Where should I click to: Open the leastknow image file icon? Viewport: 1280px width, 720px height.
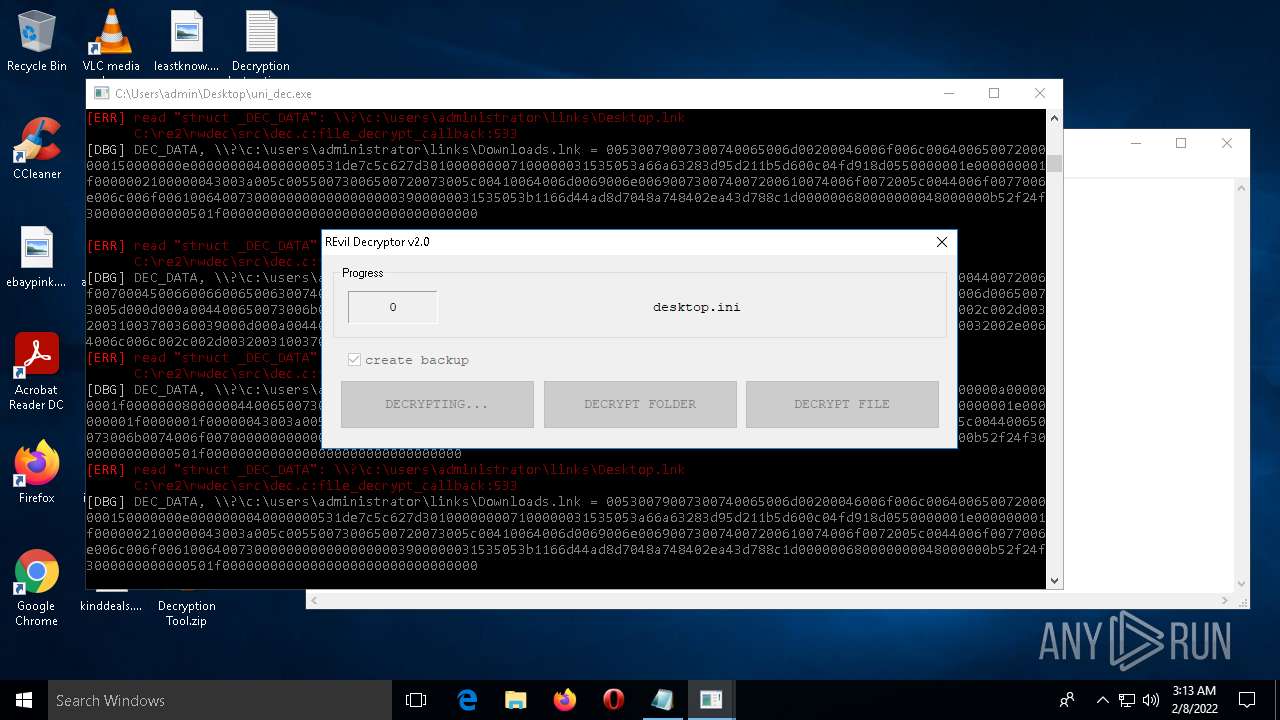(186, 40)
